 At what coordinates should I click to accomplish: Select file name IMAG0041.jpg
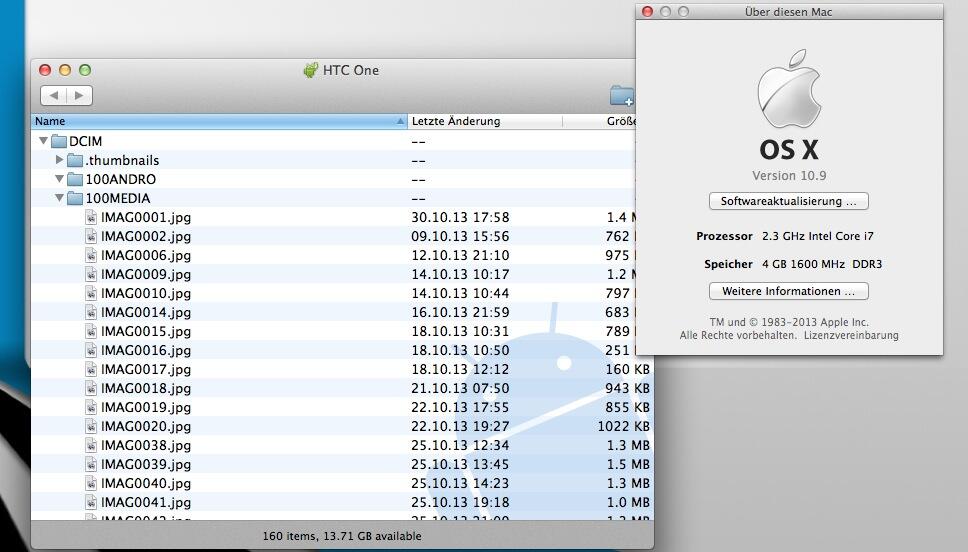coord(146,502)
